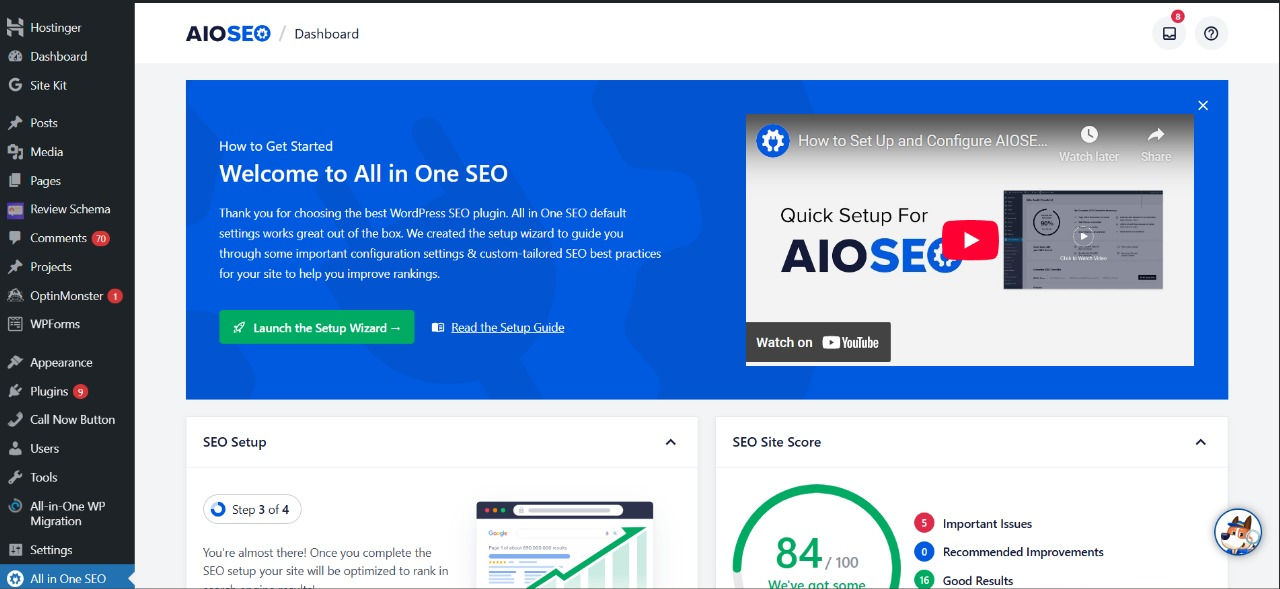Screen dimensions: 1280x589
Task: Open Comments with 70 pending
Action: pos(67,238)
